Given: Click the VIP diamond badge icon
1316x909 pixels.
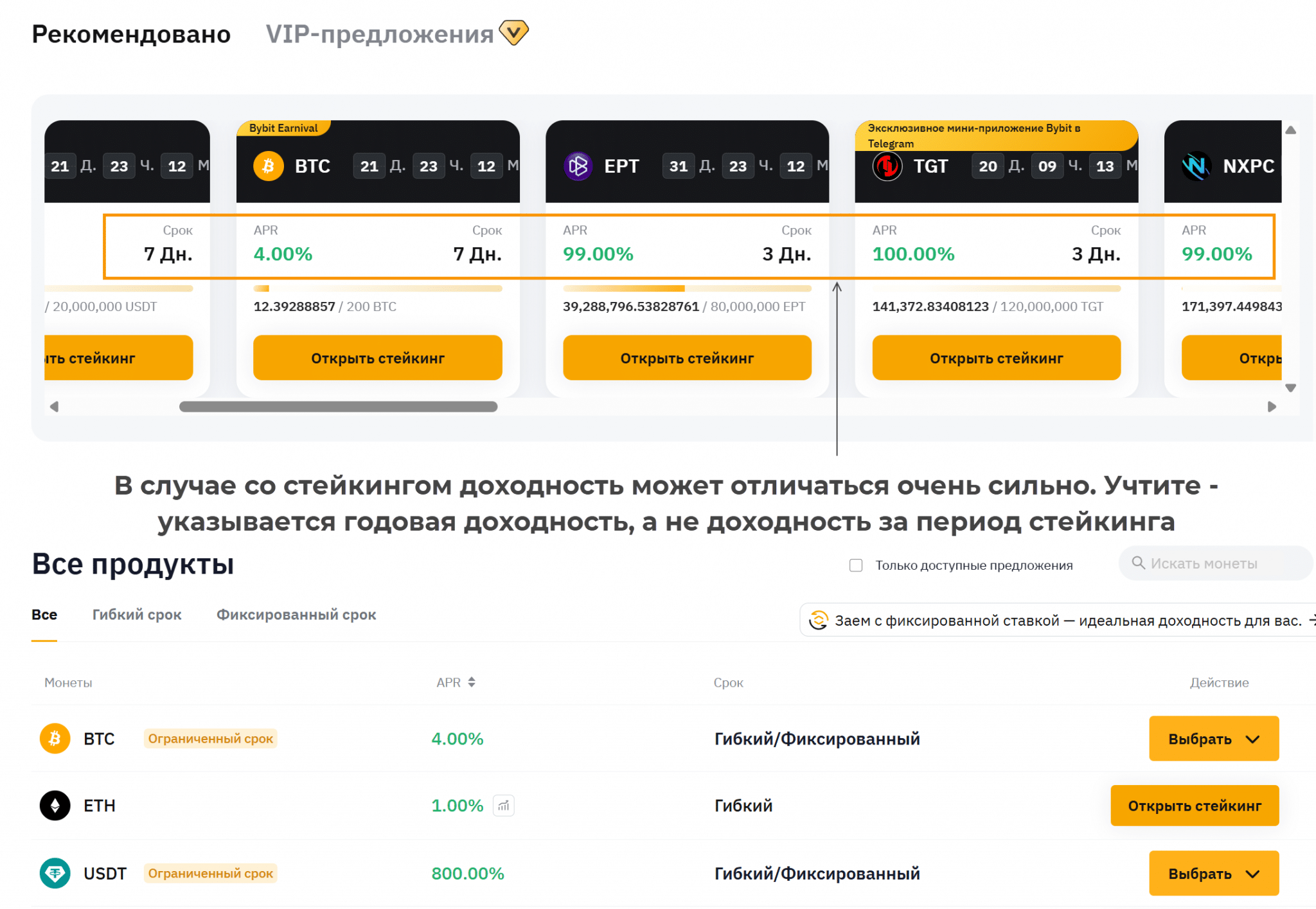Looking at the screenshot, I should click(x=513, y=32).
